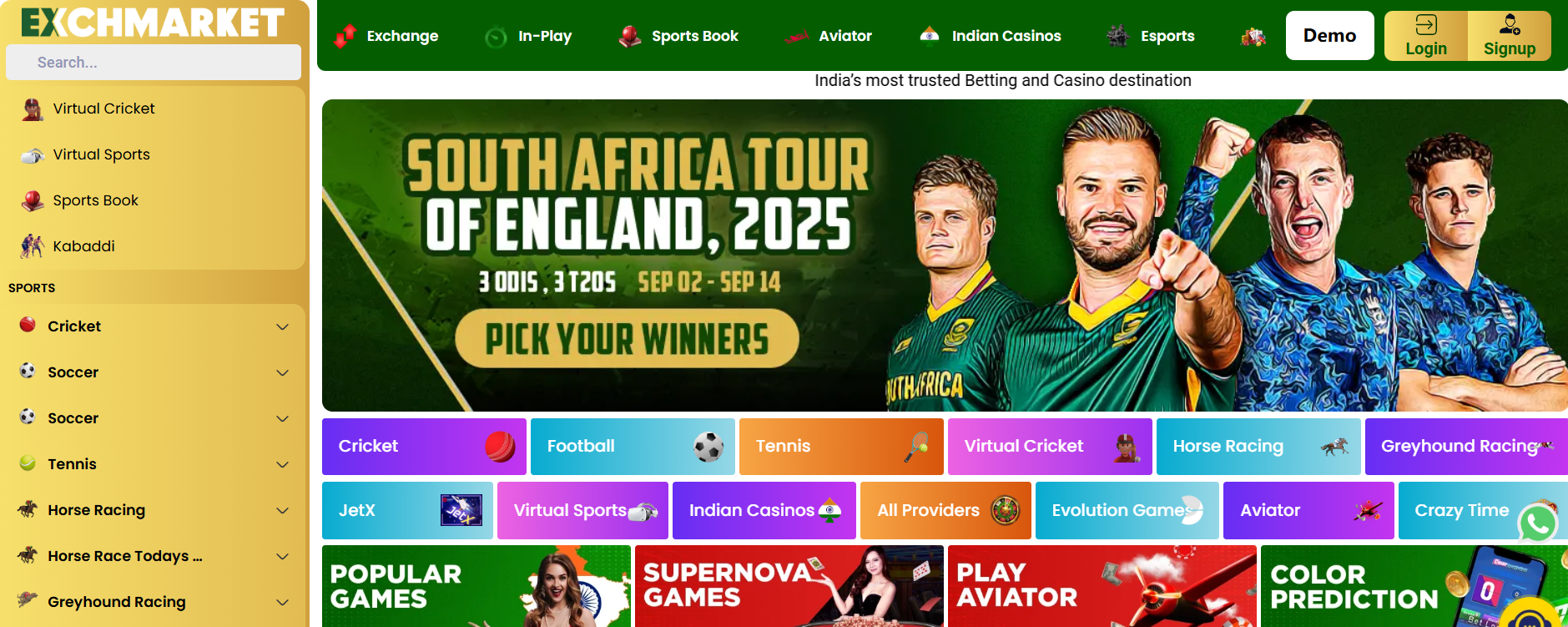The image size is (1568, 627).
Task: Expand the Cricket sports section
Action: click(154, 326)
